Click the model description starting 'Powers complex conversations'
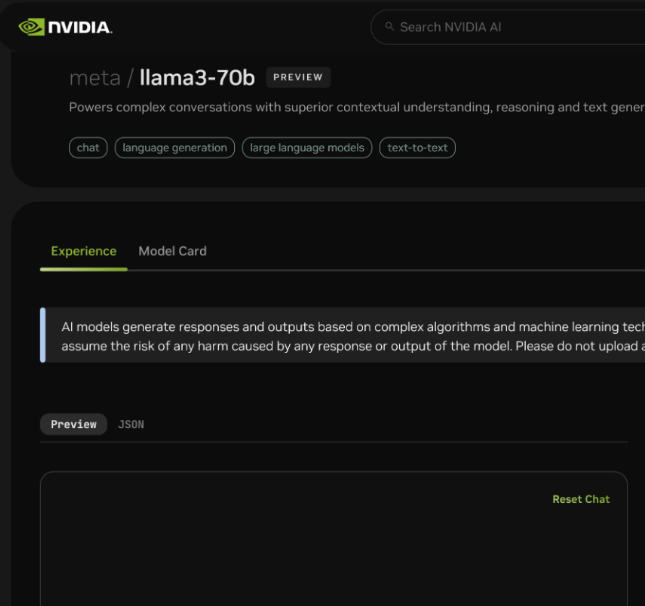The image size is (645, 606). (357, 107)
